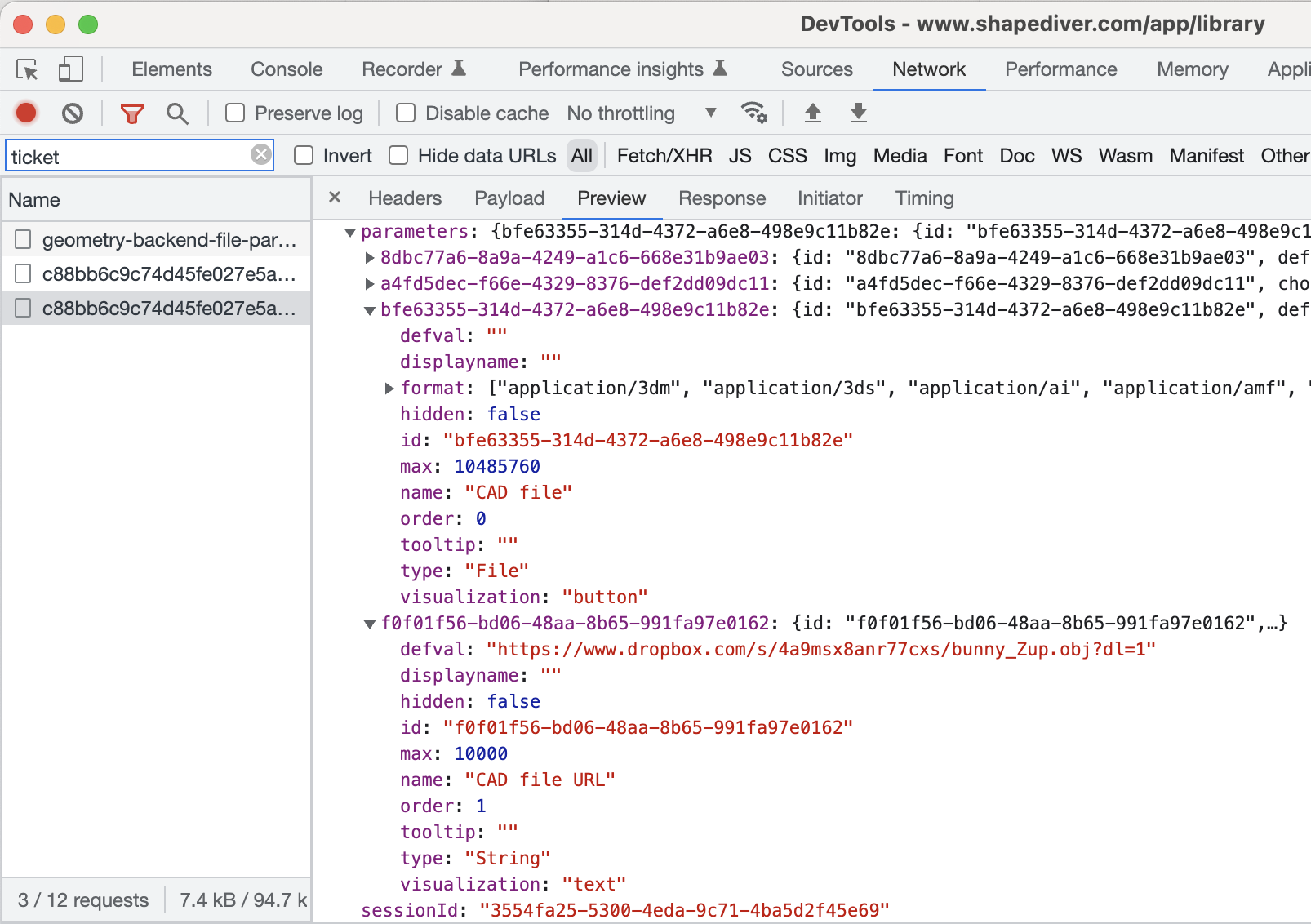The height and width of the screenshot is (924, 1311).
Task: Expand the 8dbc77a6 parameter entry
Action: point(370,258)
